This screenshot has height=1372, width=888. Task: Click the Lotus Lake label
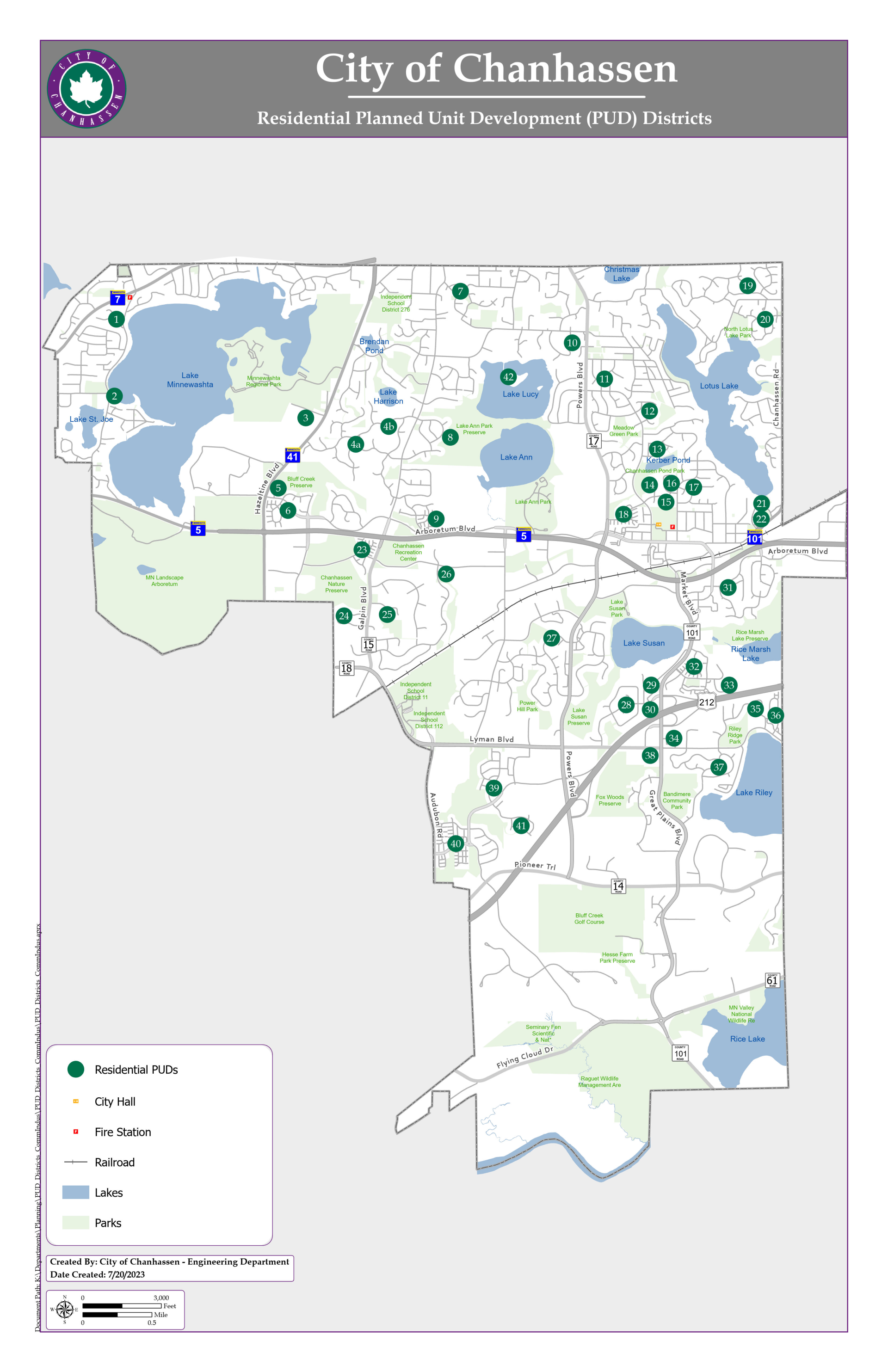coord(719,386)
